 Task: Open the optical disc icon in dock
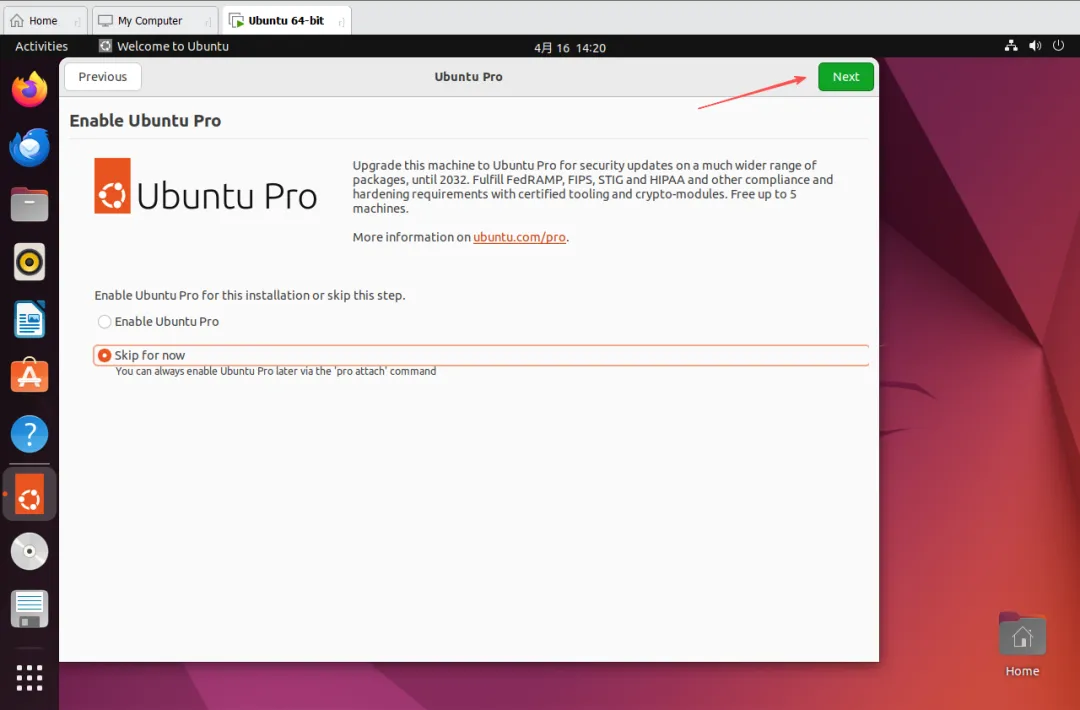point(30,551)
